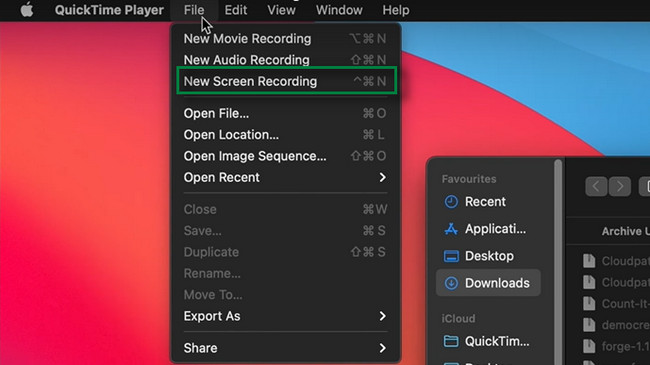The height and width of the screenshot is (365, 650).
Task: Go forward with Finder's forward arrow
Action: [620, 186]
